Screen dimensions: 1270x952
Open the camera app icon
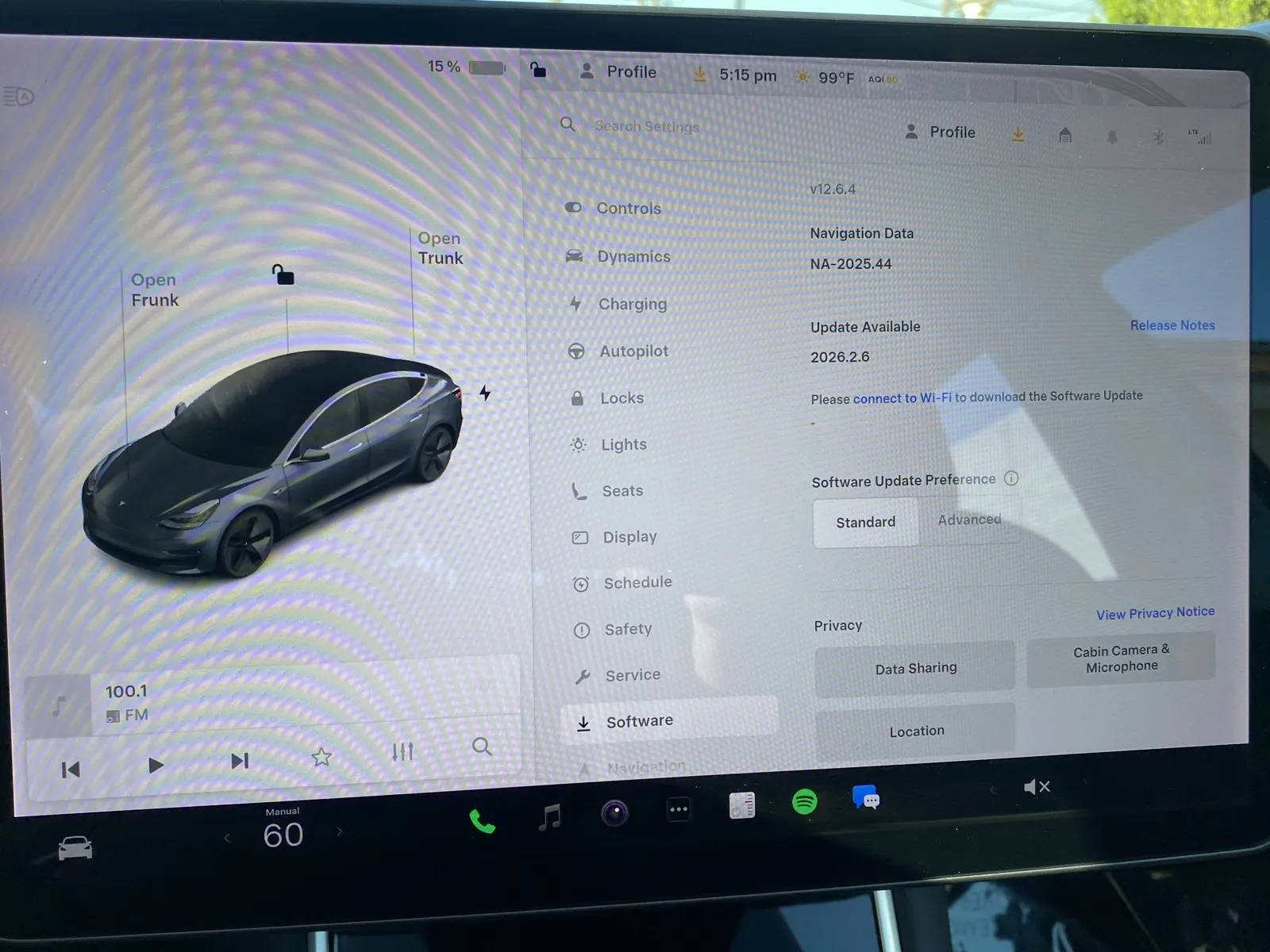tap(614, 813)
